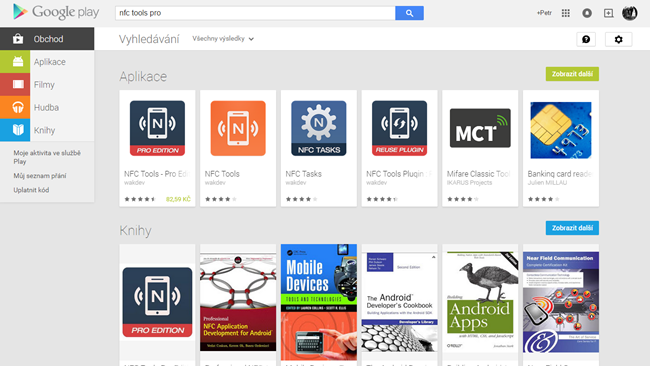650x366 pixels.
Task: Open the orange NFC Tools app icon
Action: click(x=238, y=128)
